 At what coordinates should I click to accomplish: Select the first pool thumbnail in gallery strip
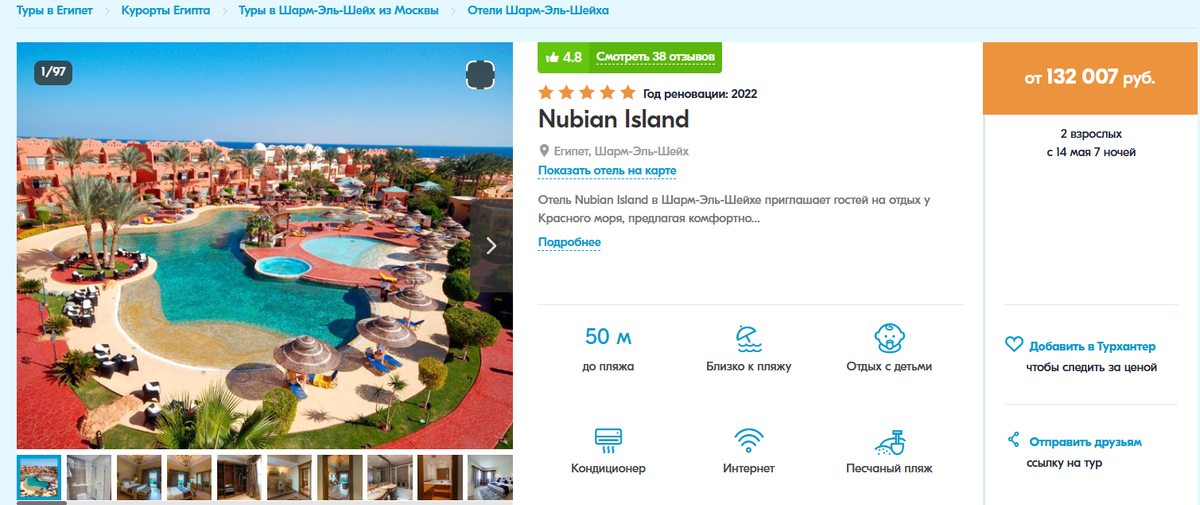(39, 478)
